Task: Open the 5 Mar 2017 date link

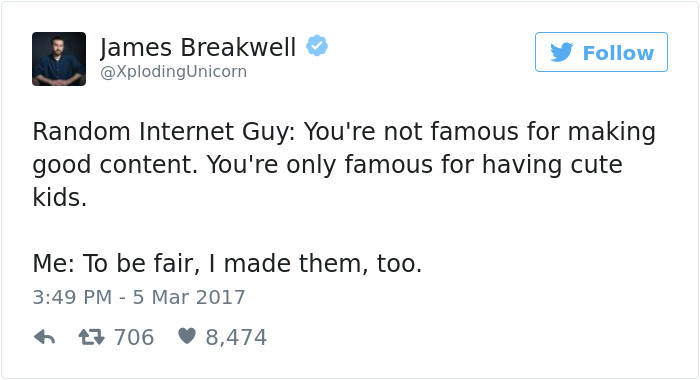Action: (189, 297)
